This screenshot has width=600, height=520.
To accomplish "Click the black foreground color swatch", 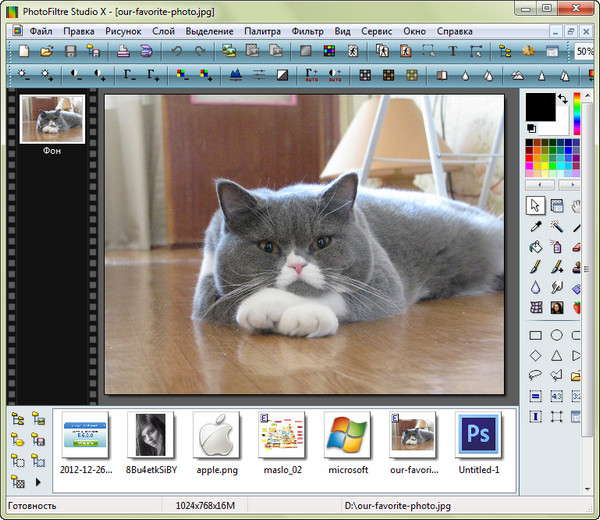I will 539,105.
